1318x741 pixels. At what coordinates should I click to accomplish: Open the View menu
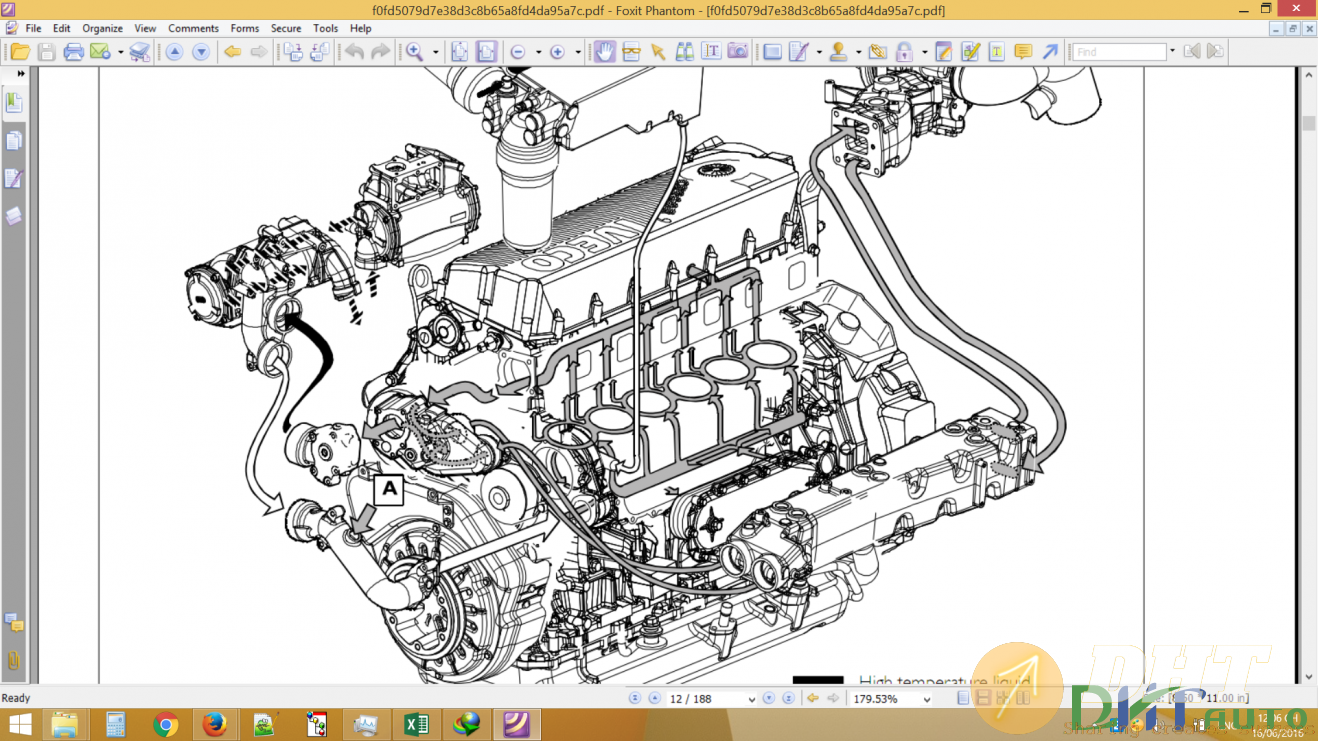pyautogui.click(x=145, y=28)
